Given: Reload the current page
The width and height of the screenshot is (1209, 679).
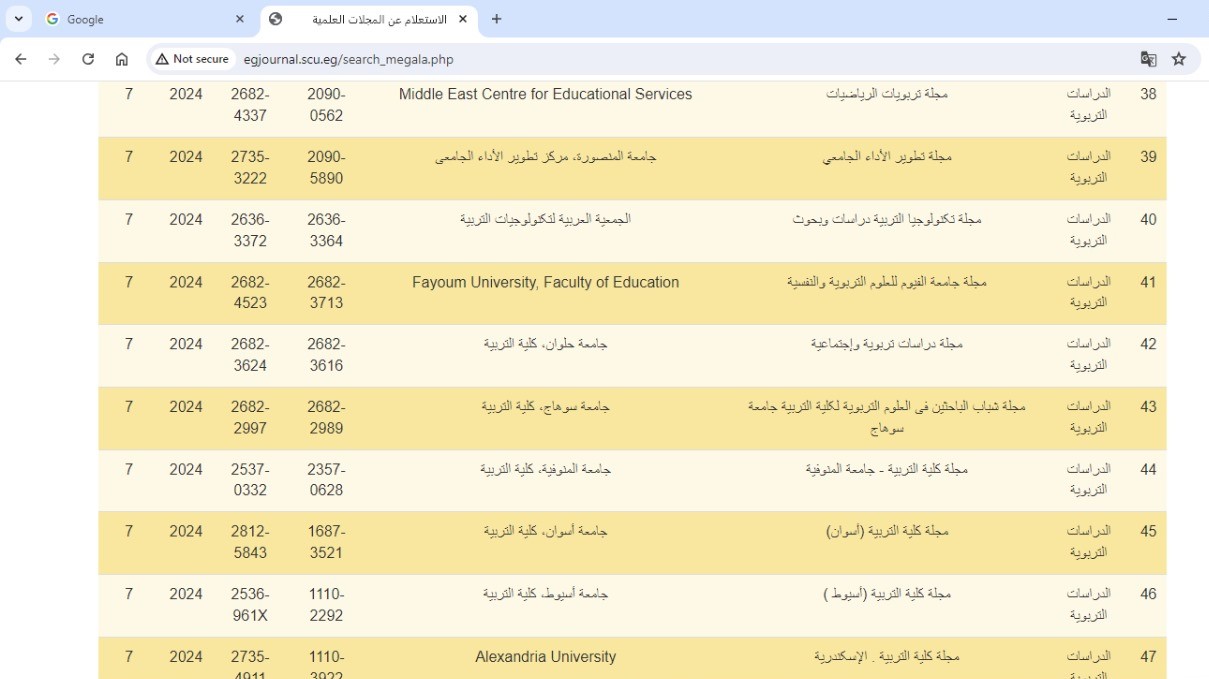Looking at the screenshot, I should tap(88, 59).
